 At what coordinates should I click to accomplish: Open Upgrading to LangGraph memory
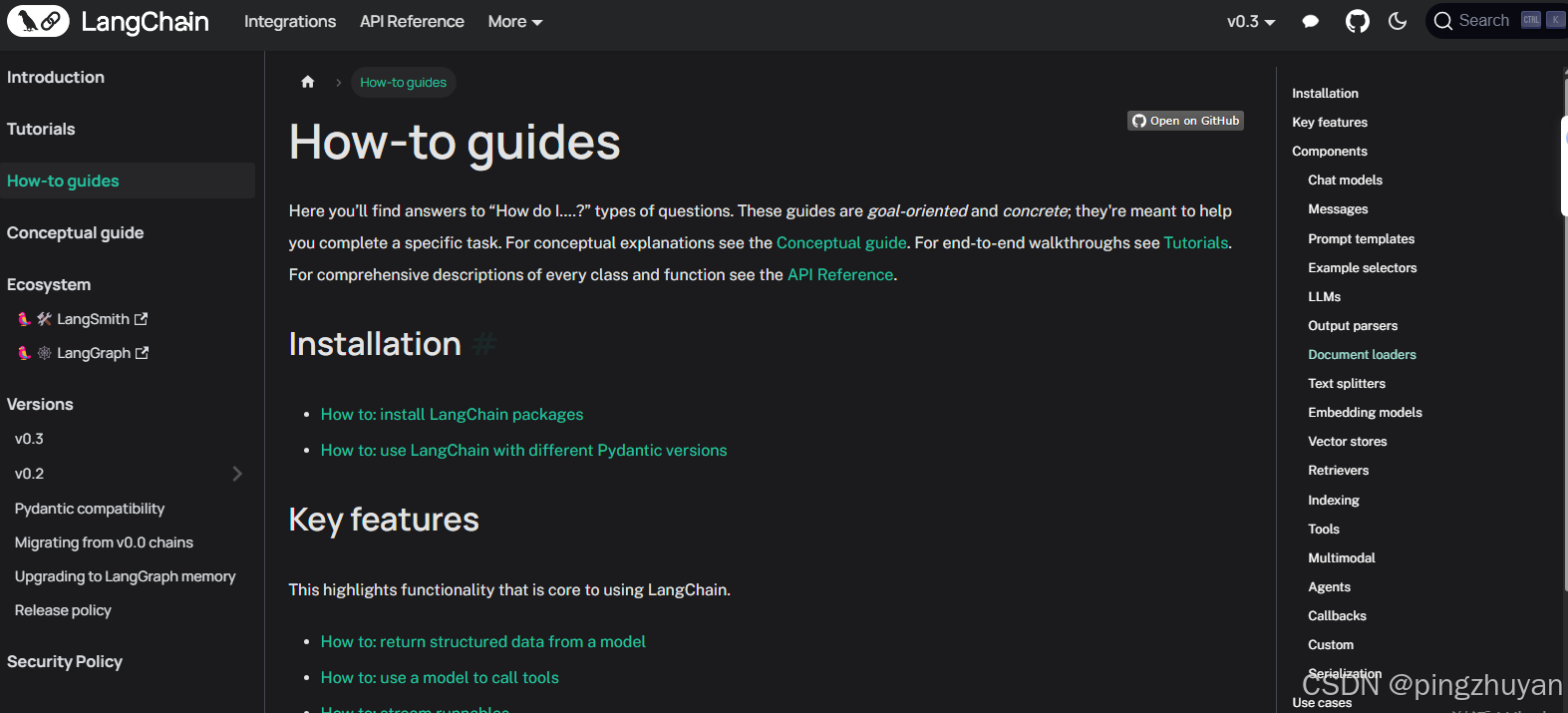point(128,576)
